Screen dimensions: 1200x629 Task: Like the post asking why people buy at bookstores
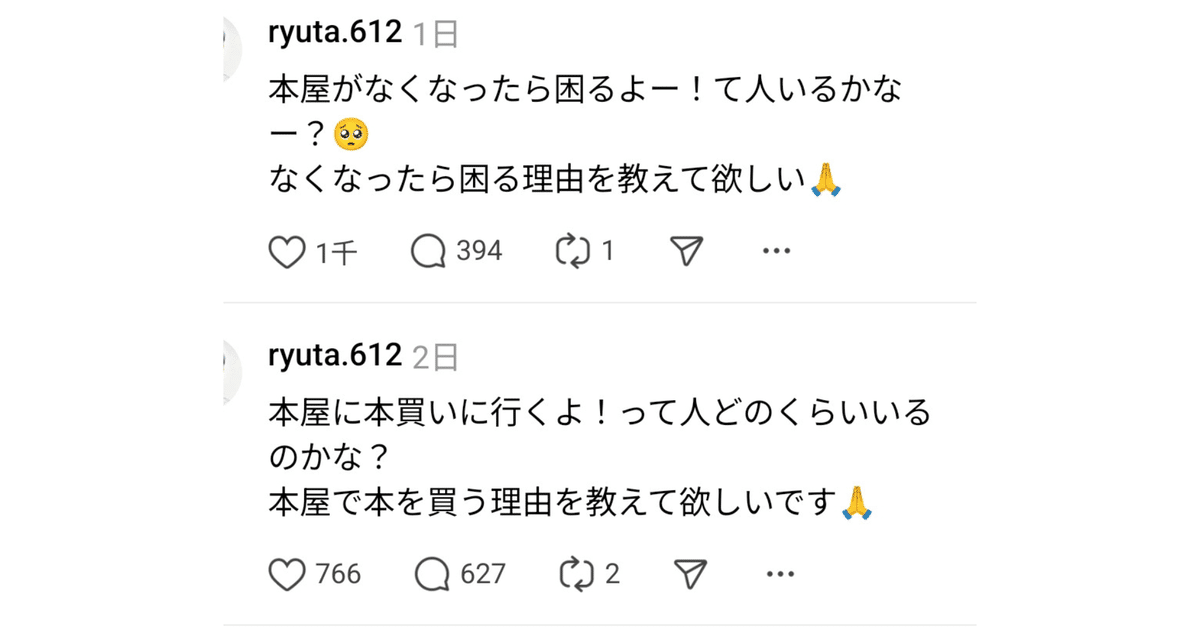287,573
